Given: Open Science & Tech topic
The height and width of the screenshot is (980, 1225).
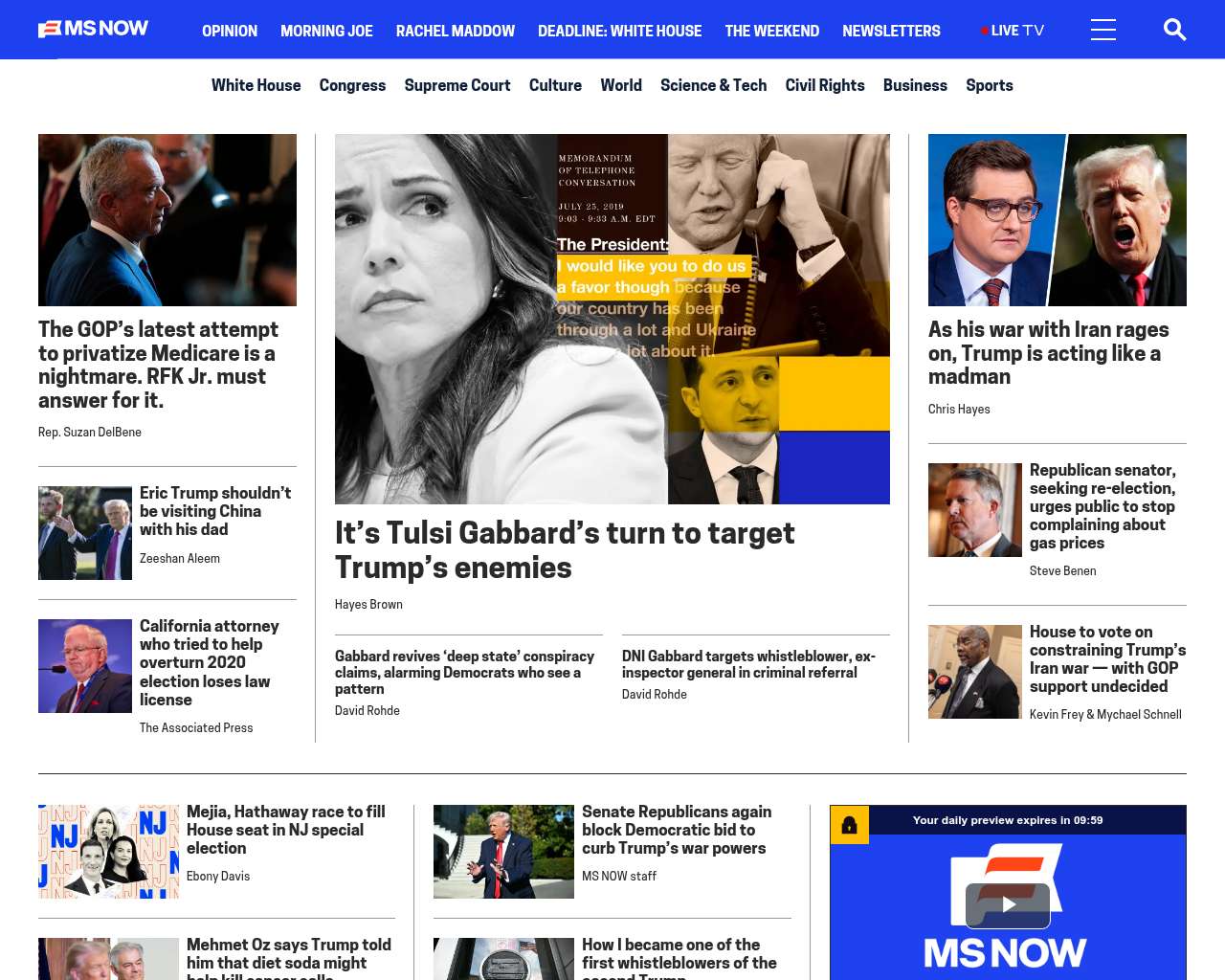Looking at the screenshot, I should 713,85.
